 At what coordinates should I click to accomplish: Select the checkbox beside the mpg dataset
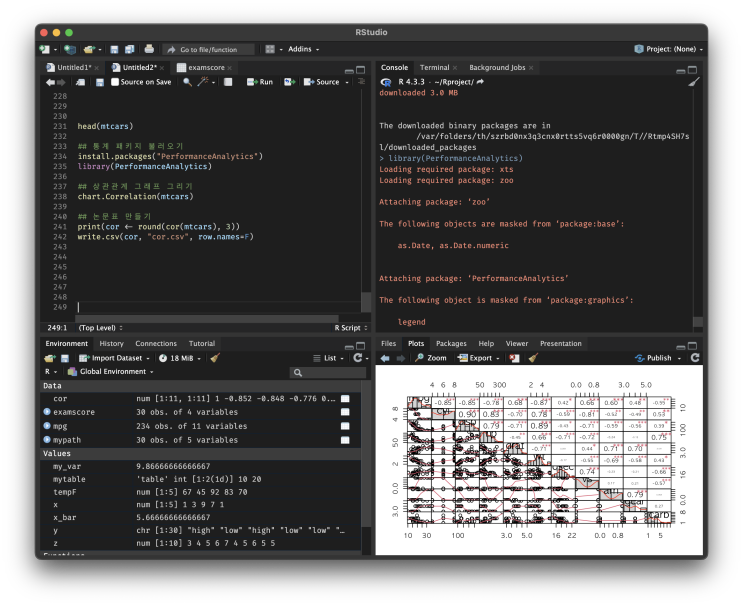(x=345, y=426)
